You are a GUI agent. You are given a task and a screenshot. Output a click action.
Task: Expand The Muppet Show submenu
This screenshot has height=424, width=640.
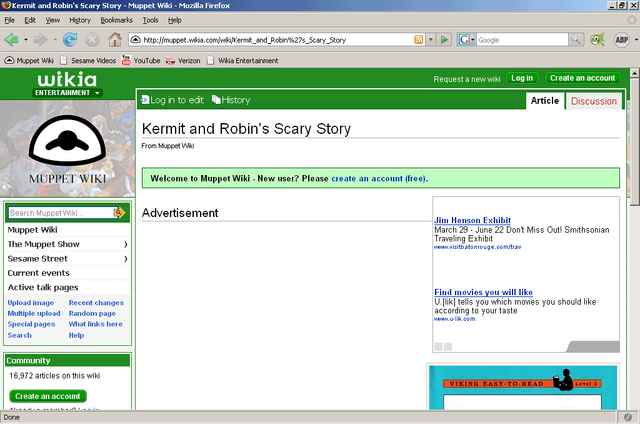pyautogui.click(x=126, y=244)
